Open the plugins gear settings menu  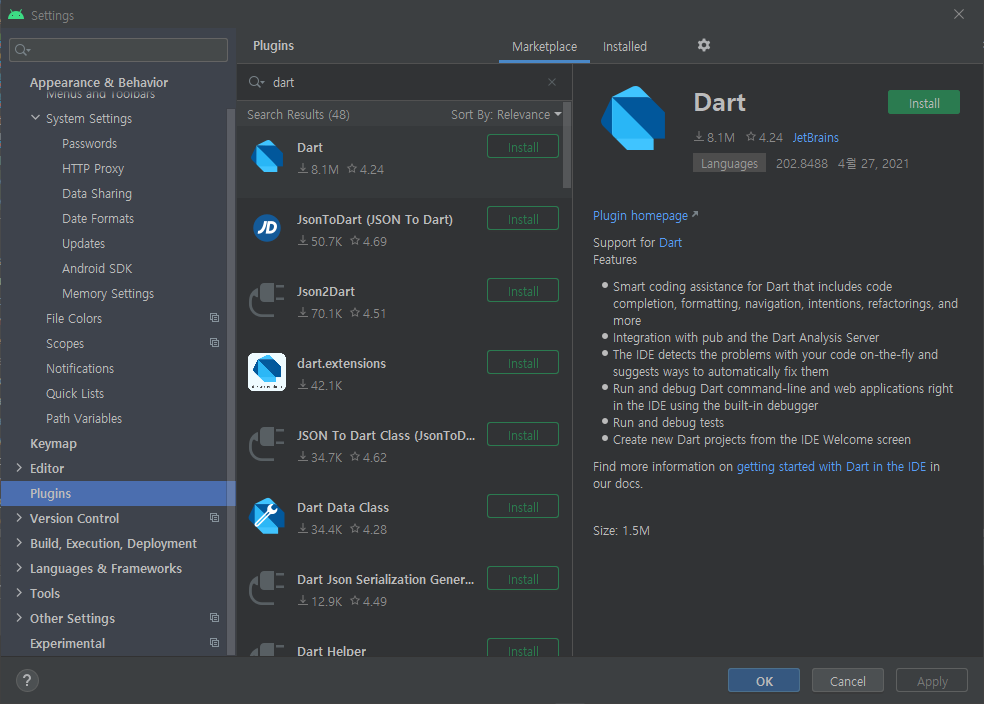click(703, 45)
